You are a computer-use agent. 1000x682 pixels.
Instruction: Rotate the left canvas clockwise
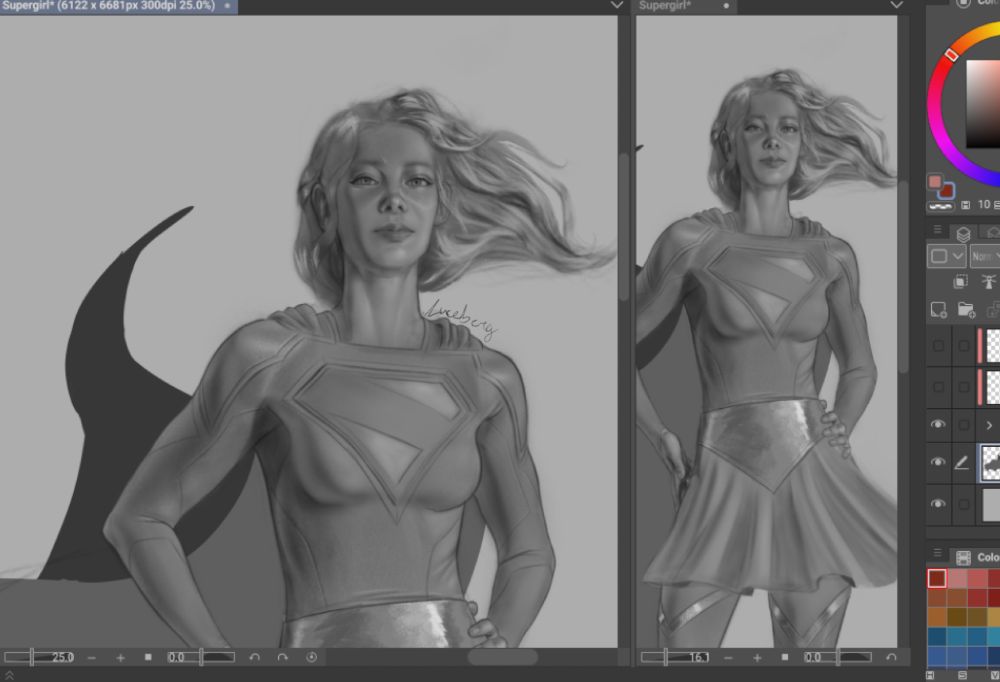coord(283,657)
